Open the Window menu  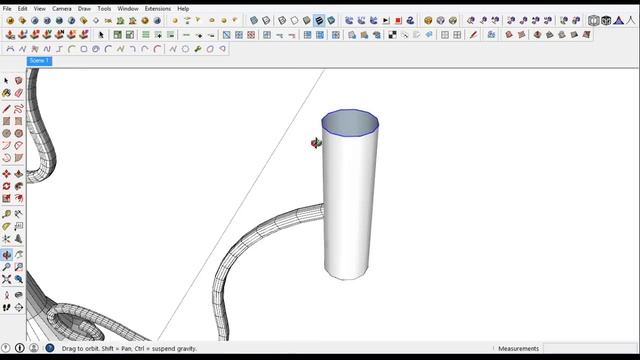(x=128, y=9)
